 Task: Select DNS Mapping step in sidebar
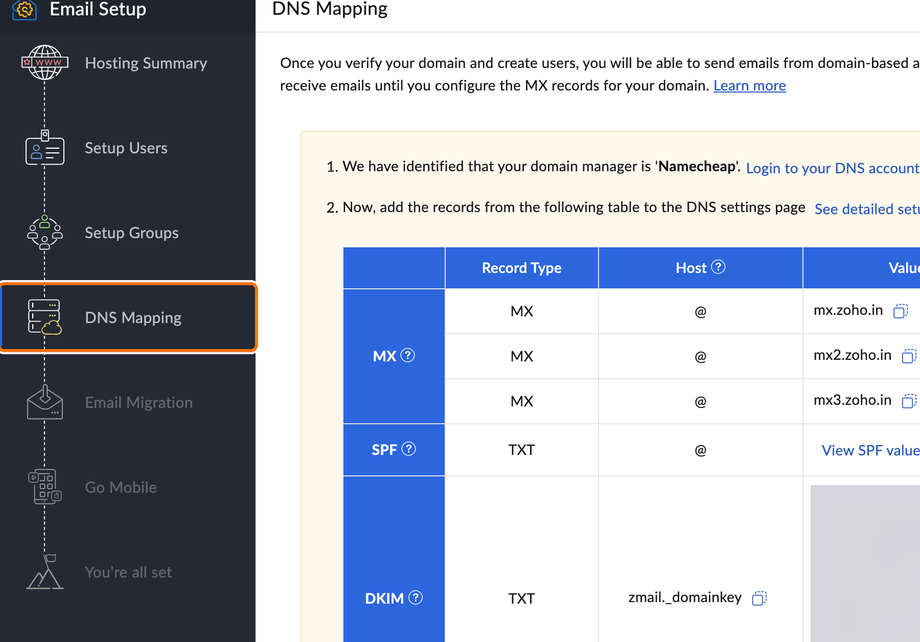128,317
